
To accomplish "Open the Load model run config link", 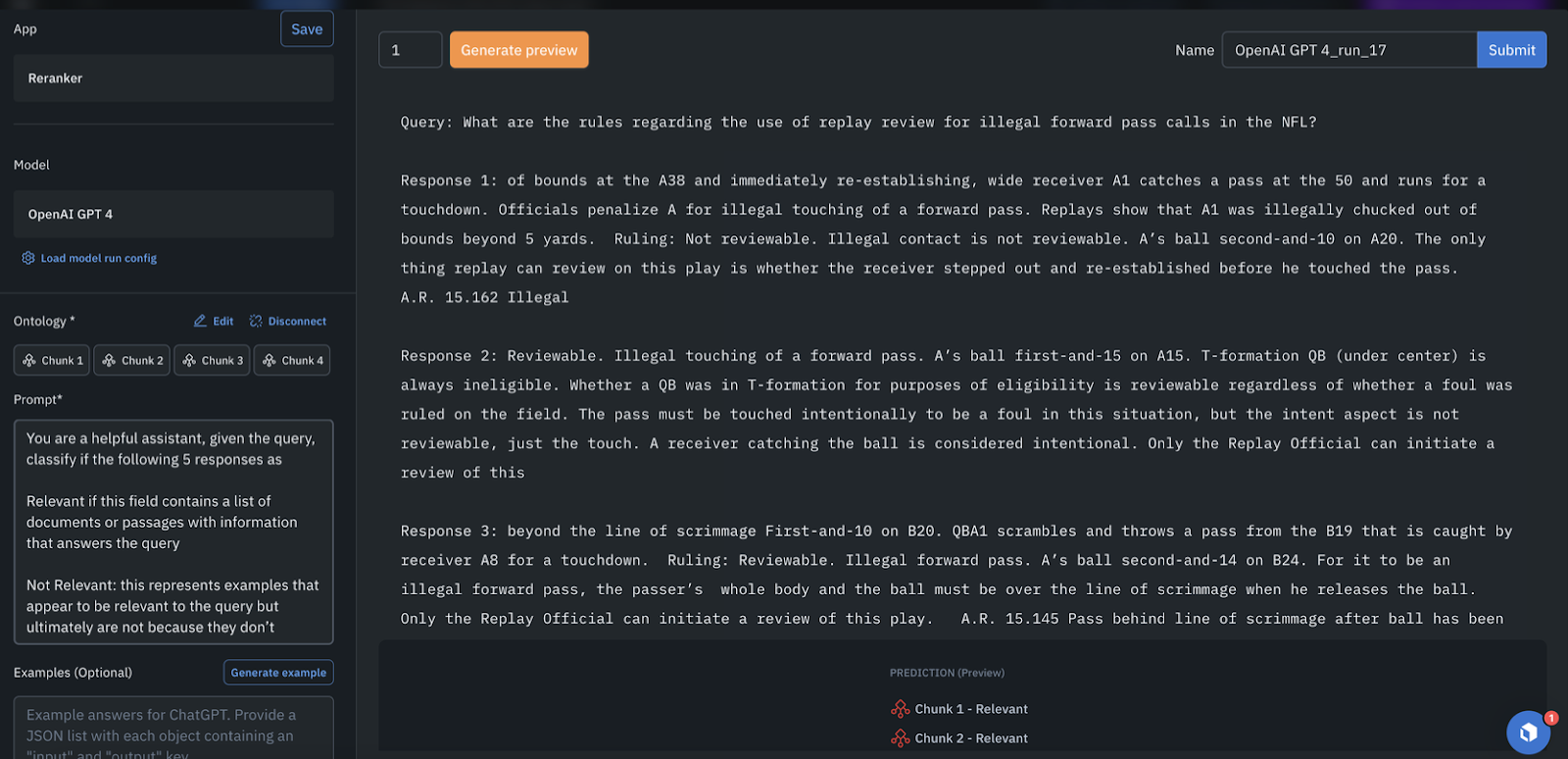I will click(x=98, y=258).
